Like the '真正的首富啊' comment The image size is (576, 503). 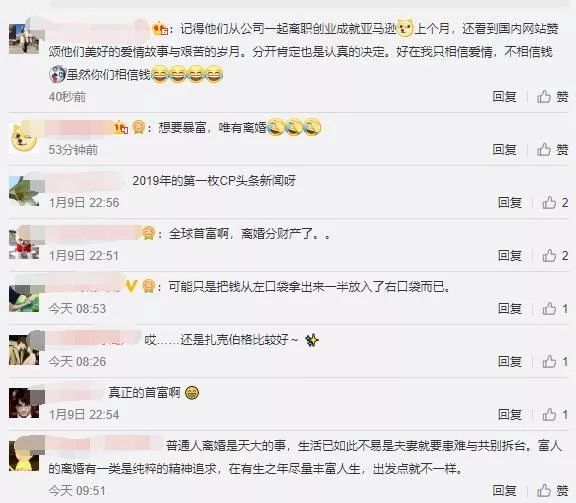(x=555, y=414)
